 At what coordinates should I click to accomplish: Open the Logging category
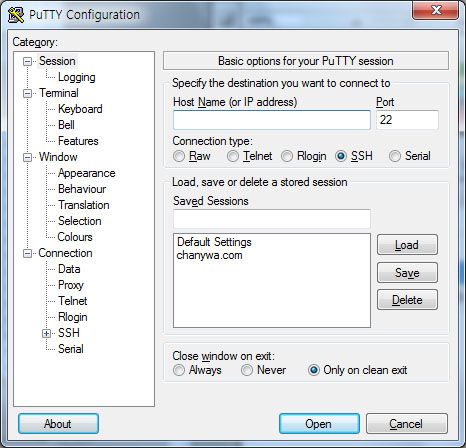click(77, 77)
